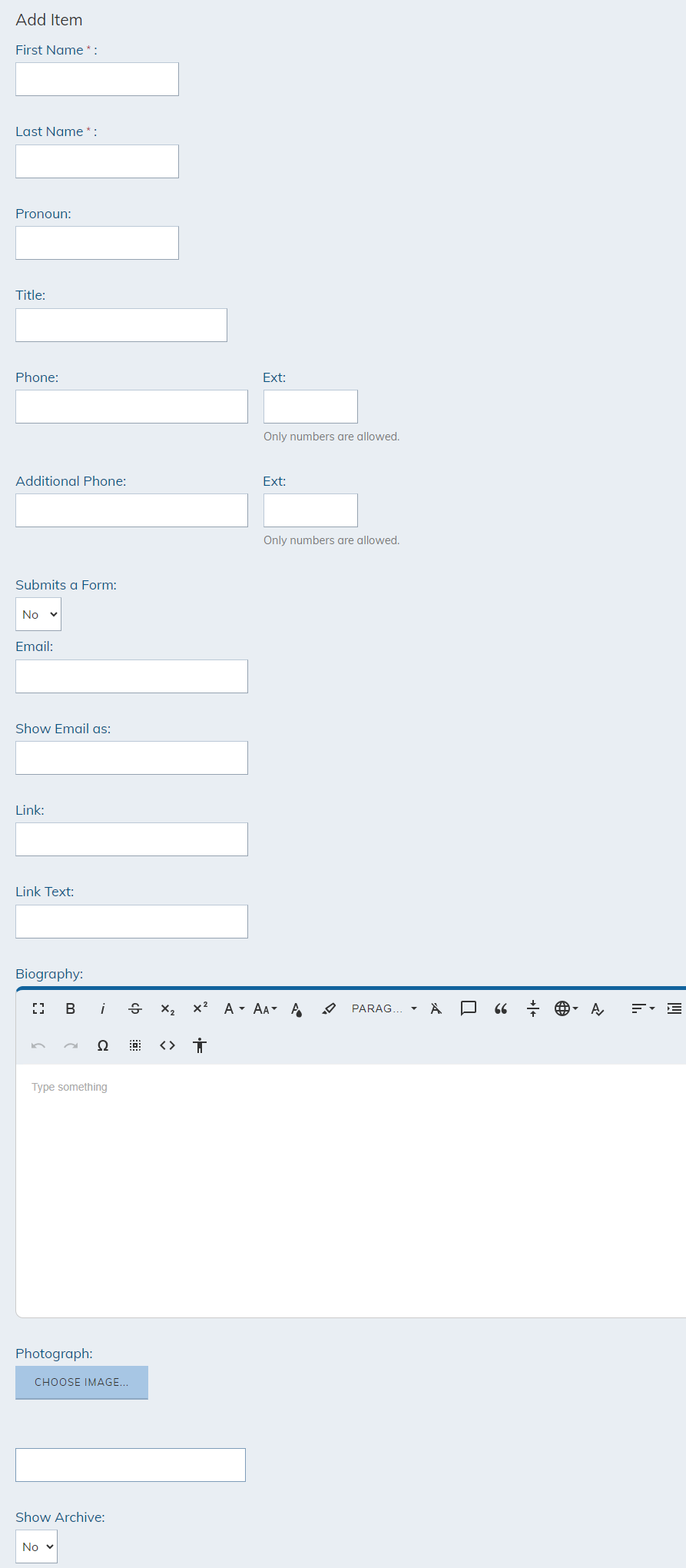Apply strikethrough formatting
Image resolution: width=686 pixels, height=1568 pixels.
pos(135,1008)
